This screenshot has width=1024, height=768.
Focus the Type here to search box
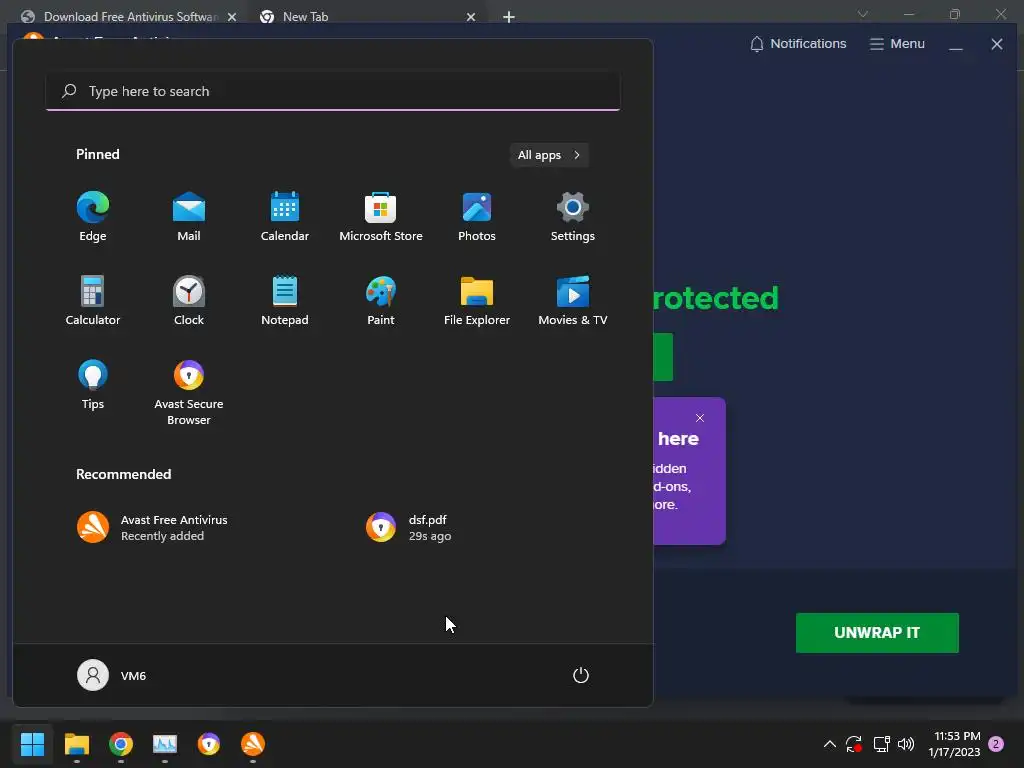click(x=333, y=91)
